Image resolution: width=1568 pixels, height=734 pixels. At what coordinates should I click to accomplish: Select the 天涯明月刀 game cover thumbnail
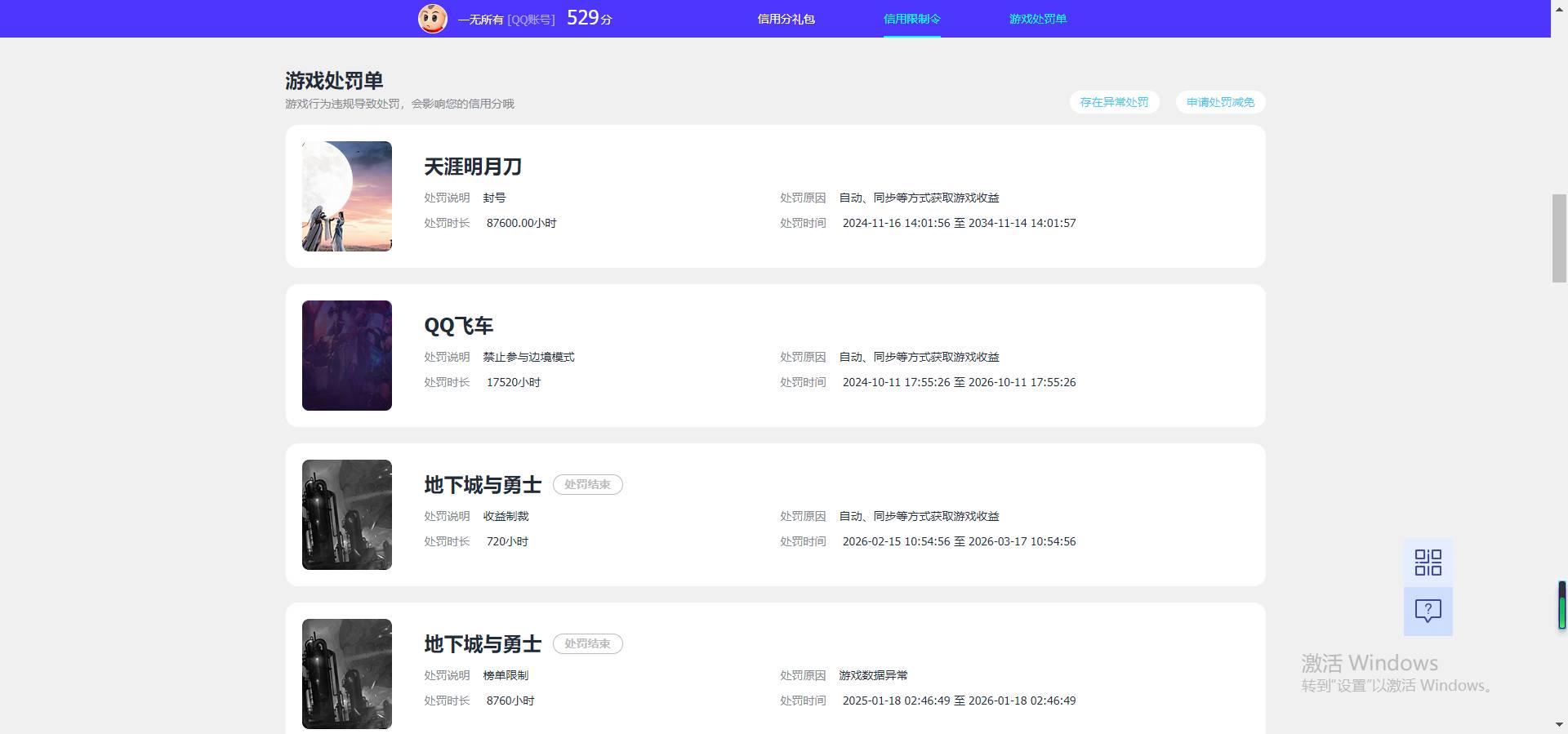click(x=347, y=196)
